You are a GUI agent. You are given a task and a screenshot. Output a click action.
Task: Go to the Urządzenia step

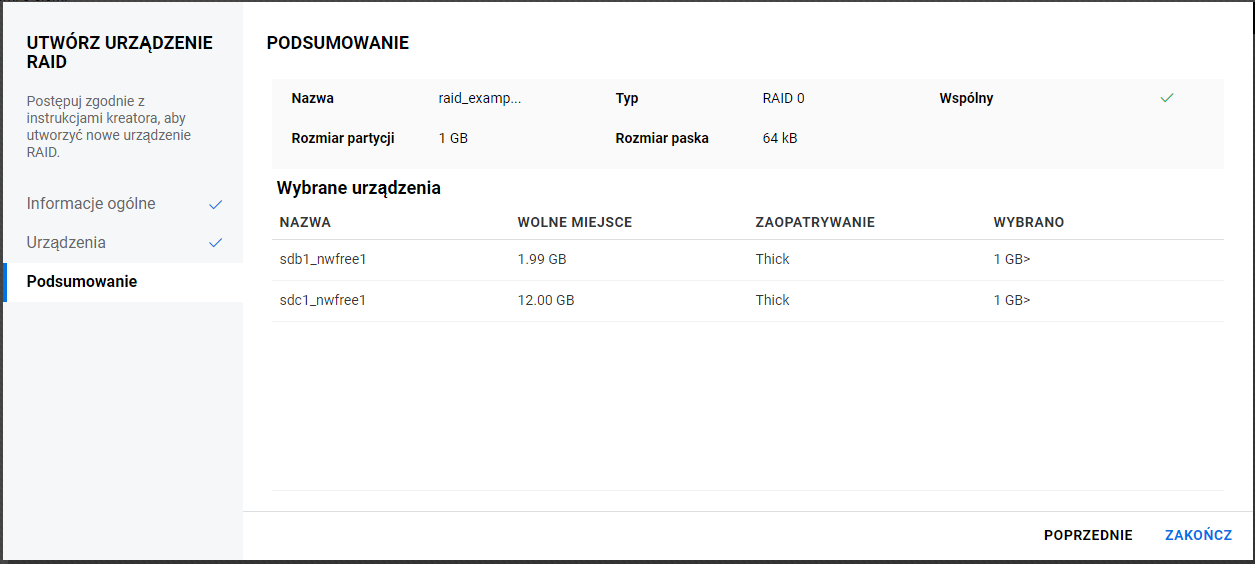66,243
